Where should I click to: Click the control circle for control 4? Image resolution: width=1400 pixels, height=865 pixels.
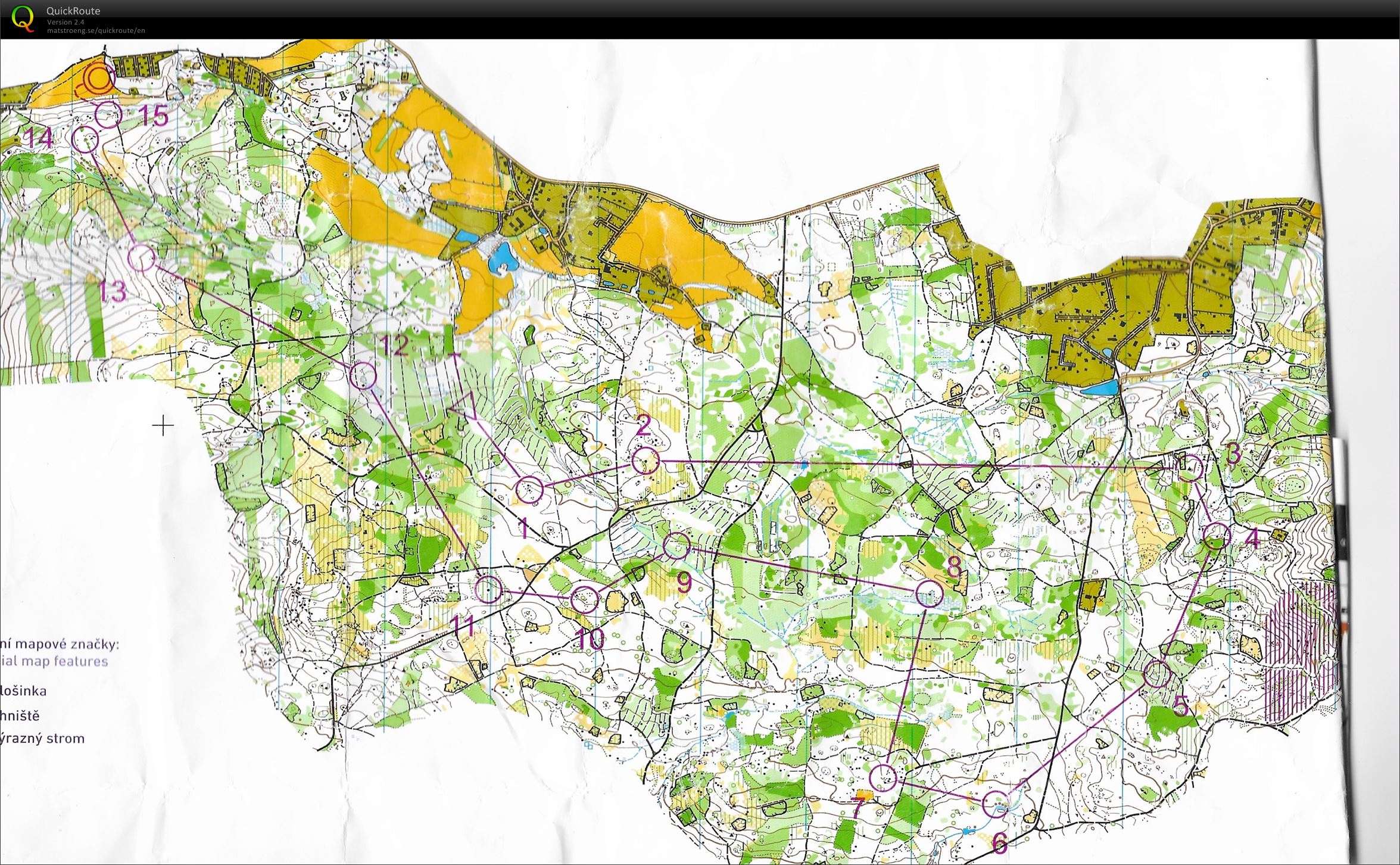click(1217, 536)
